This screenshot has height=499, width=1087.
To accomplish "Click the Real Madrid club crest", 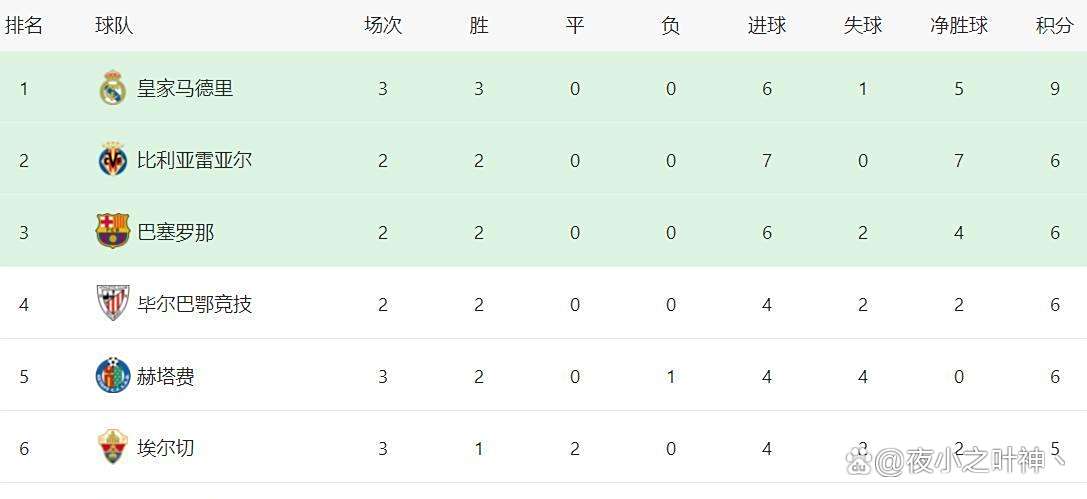I will click(x=112, y=89).
